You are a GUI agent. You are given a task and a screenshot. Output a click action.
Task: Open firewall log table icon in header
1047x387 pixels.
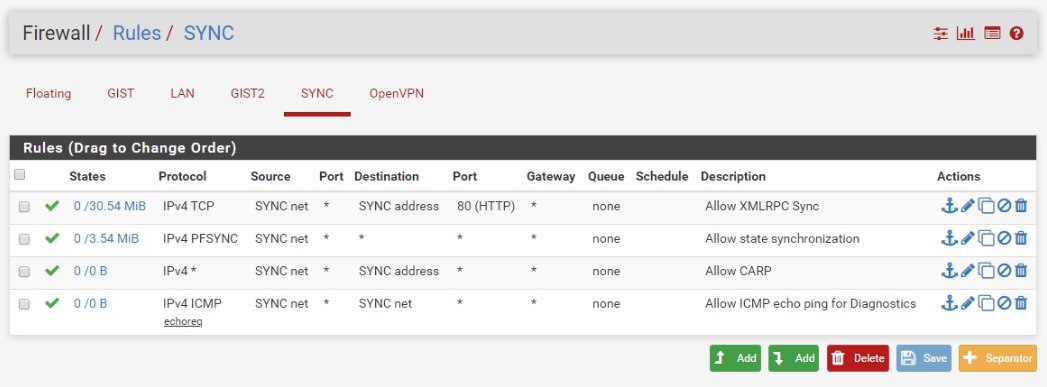(992, 33)
